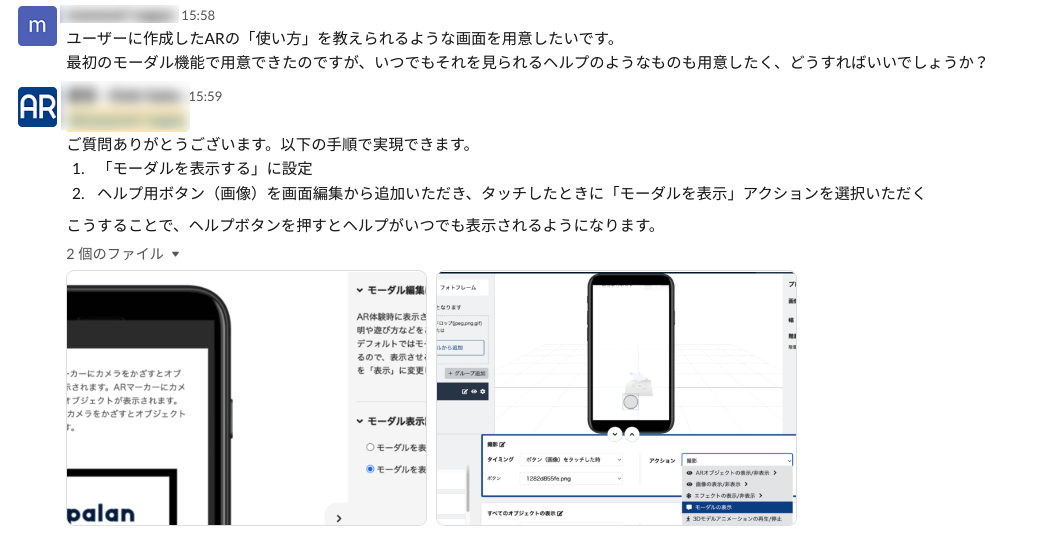Viewport: 1055px width, 540px height.
Task: Choose the highlighted モーダルの表示 entry
Action: pyautogui.click(x=737, y=507)
